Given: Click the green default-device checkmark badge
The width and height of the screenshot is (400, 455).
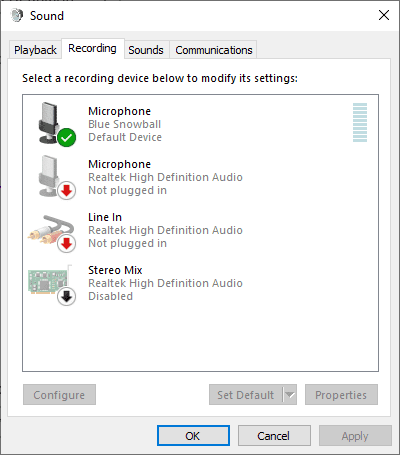Looking at the screenshot, I should coord(66,137).
